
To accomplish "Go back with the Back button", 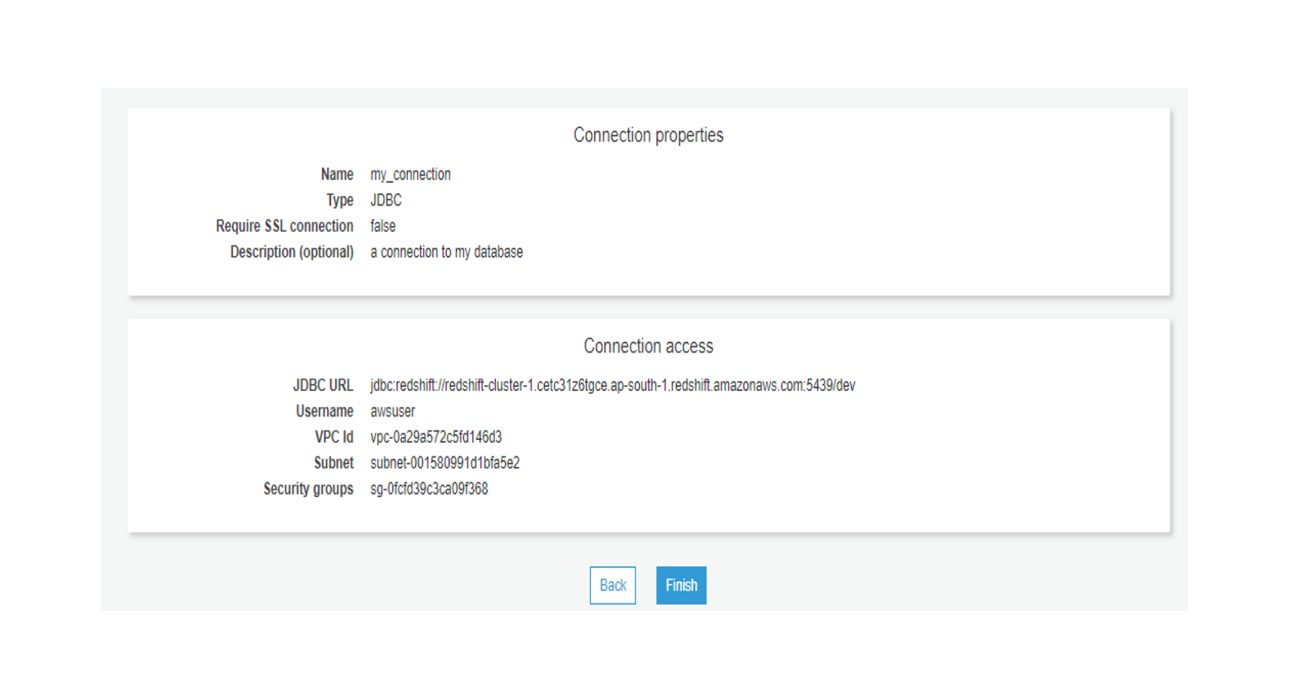I will tap(613, 585).
